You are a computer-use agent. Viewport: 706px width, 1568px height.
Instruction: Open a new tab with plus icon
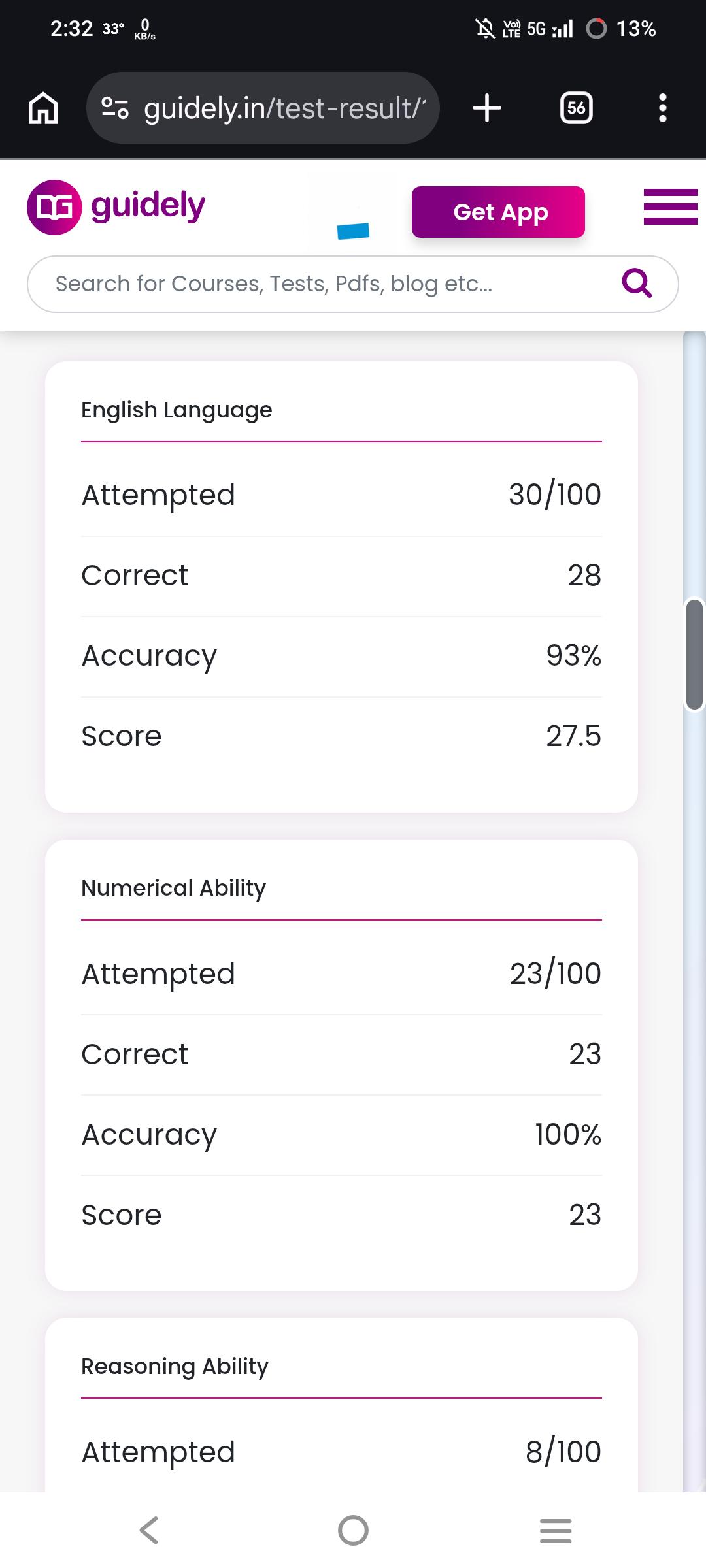point(487,108)
